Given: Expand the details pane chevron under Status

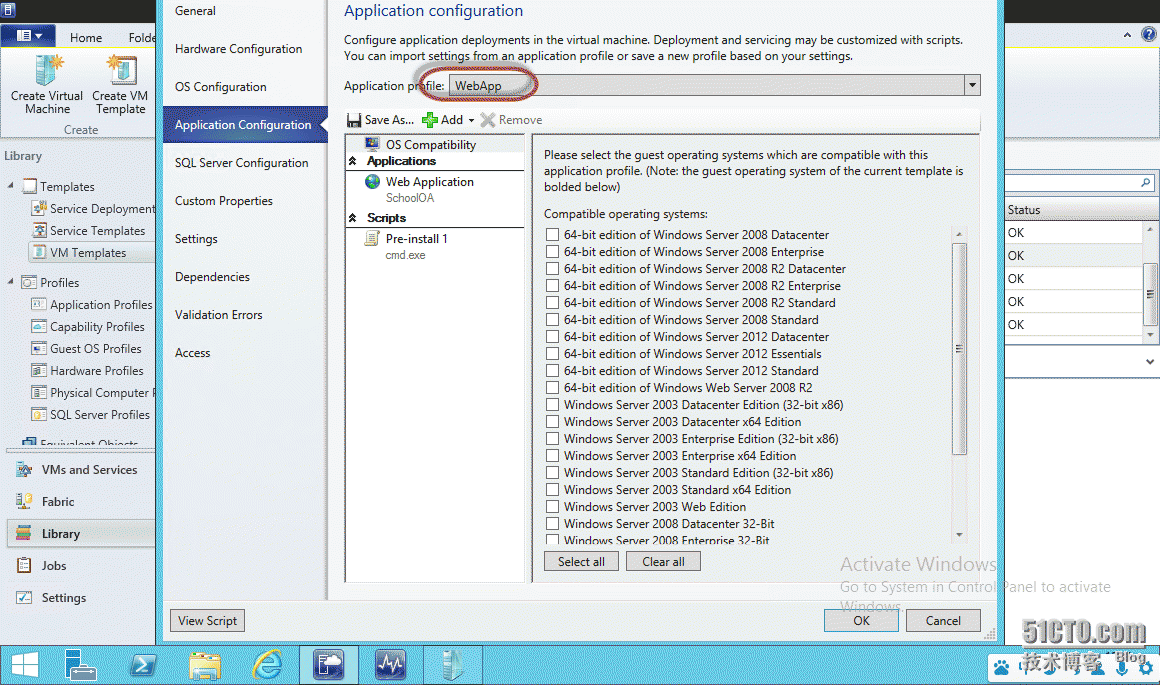Looking at the screenshot, I should pos(1150,362).
